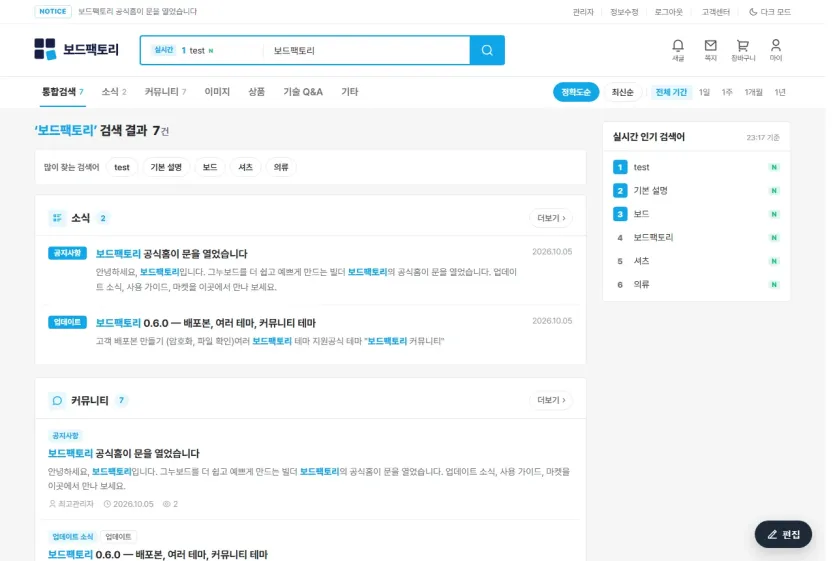The image size is (835, 561).
Task: Switch to the 소식 tab
Action: click(x=114, y=92)
